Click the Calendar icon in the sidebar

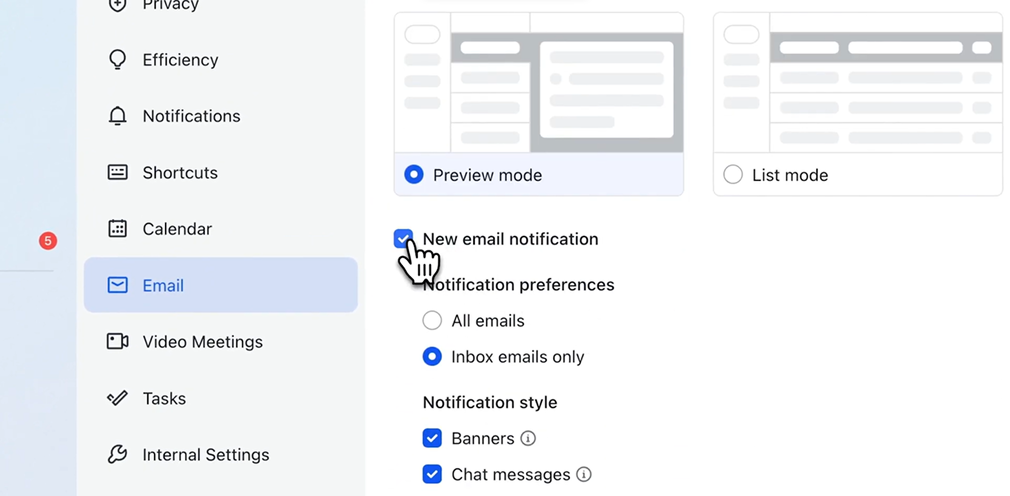[117, 229]
